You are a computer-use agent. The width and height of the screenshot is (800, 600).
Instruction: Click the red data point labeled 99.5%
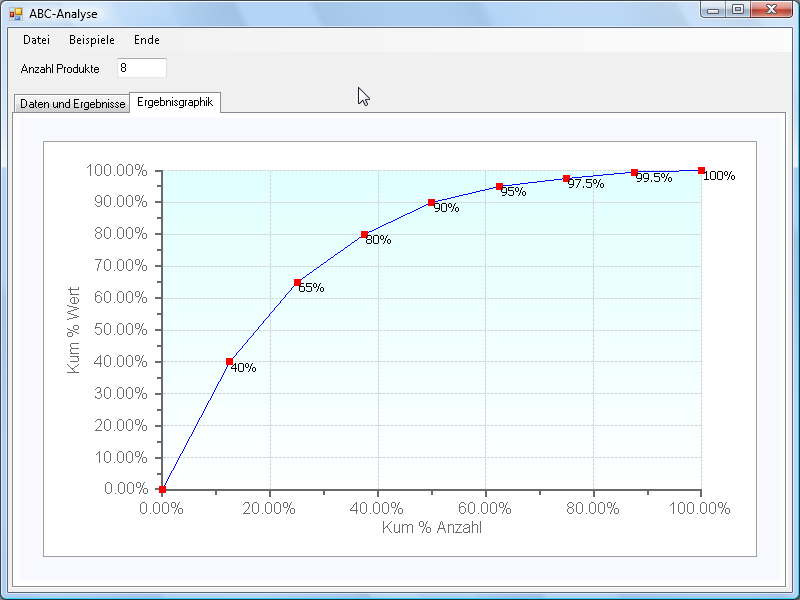(x=634, y=172)
